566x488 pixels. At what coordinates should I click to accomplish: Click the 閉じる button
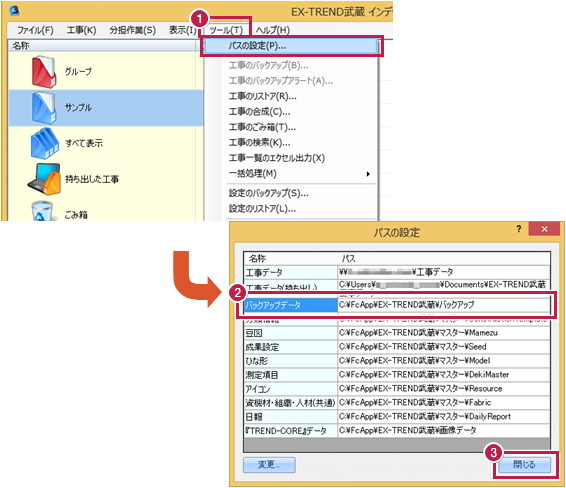point(524,465)
